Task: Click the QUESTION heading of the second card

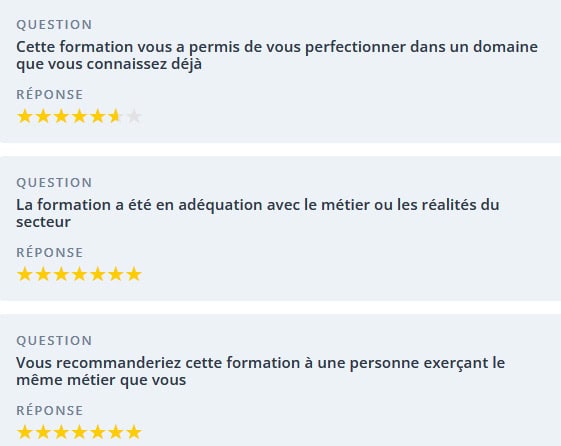Action: tap(54, 183)
